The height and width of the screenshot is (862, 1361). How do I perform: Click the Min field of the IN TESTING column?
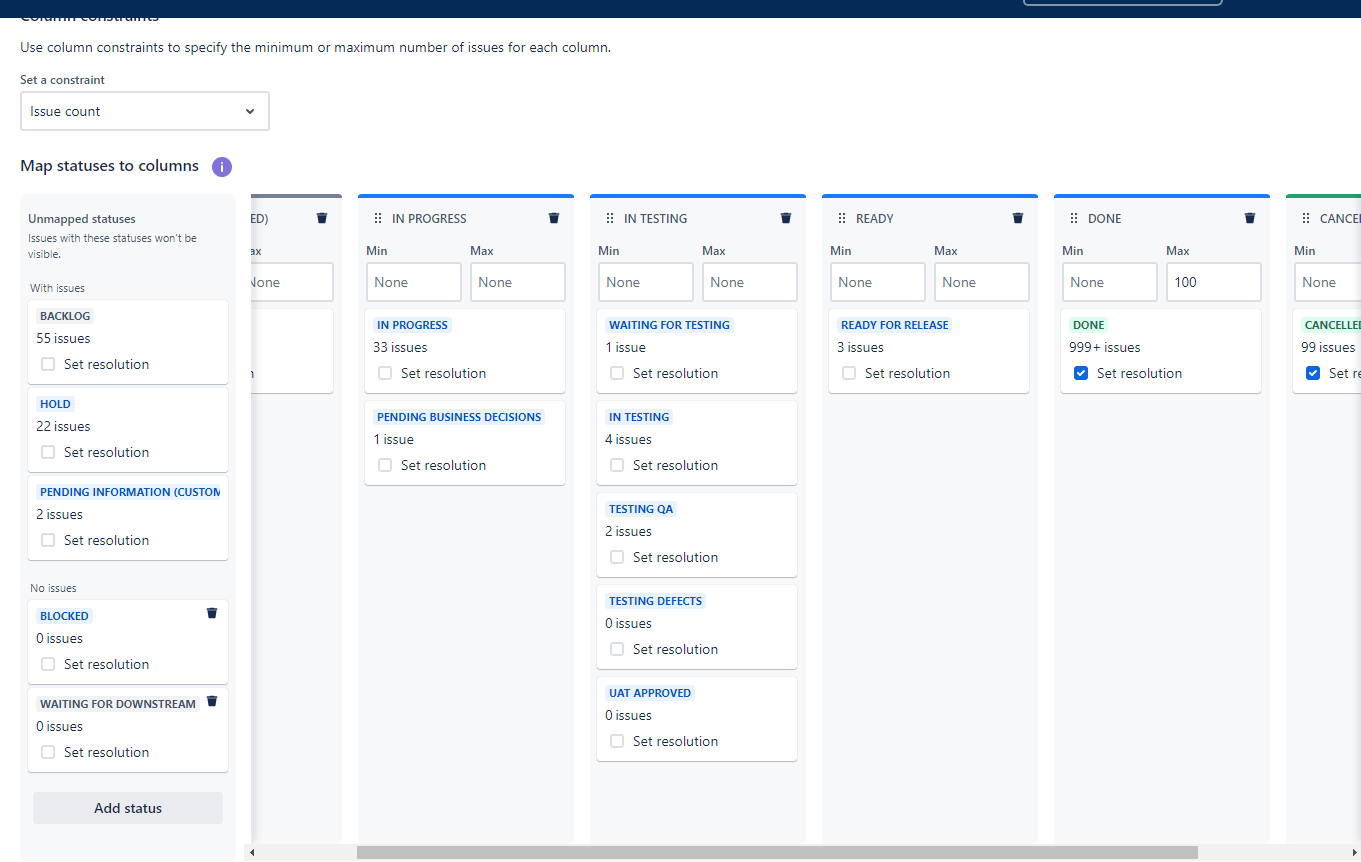coord(645,282)
